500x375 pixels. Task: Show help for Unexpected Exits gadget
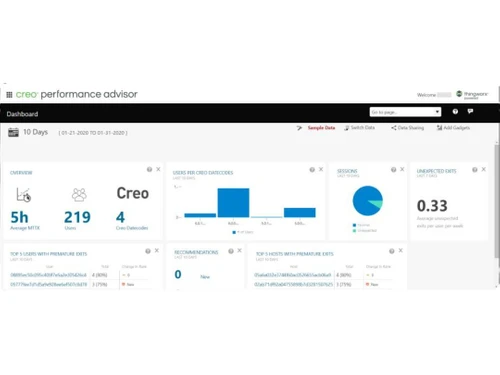[475, 169]
